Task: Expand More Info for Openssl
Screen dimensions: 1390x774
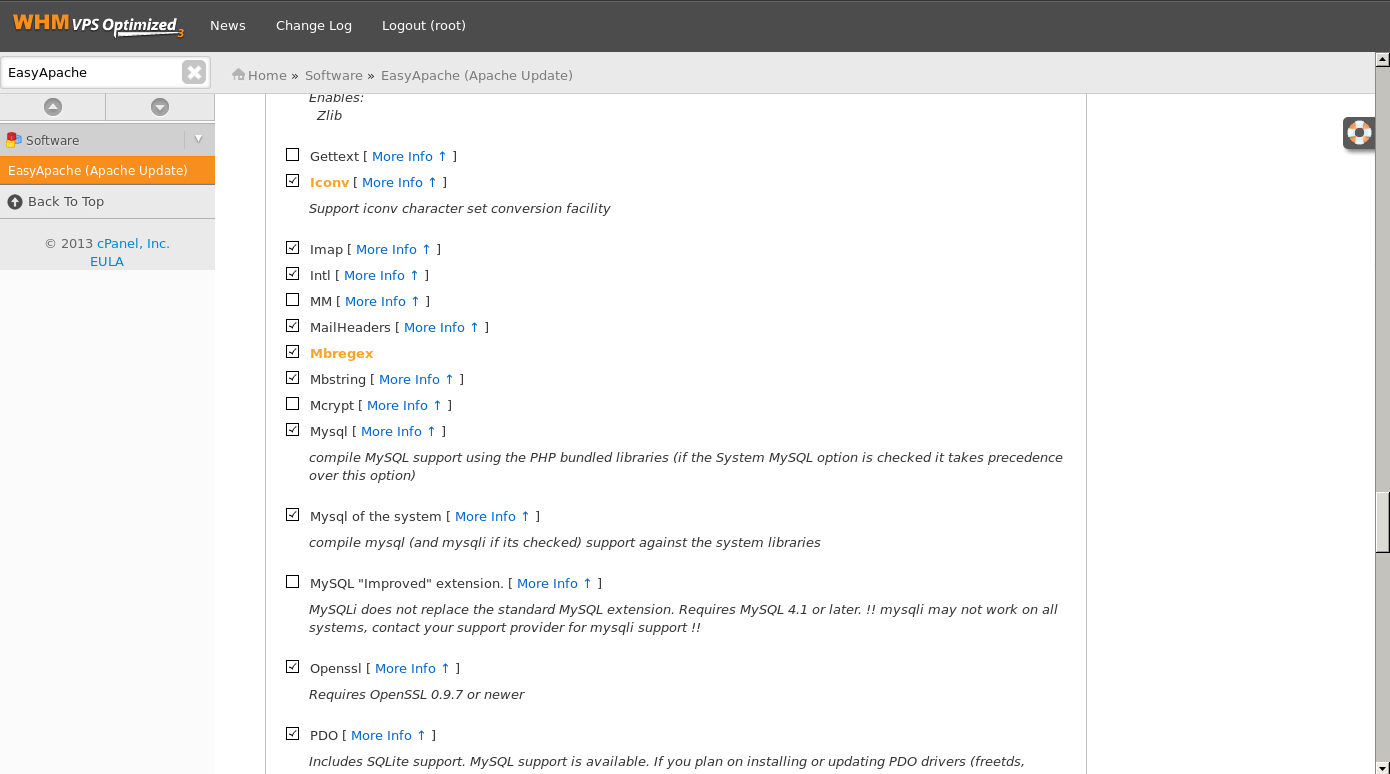Action: pos(412,668)
